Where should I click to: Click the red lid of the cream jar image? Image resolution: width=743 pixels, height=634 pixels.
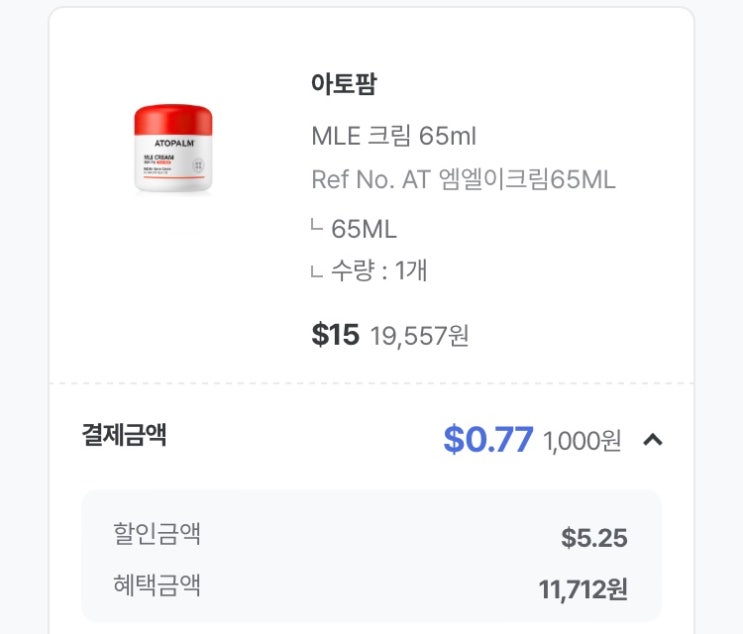point(173,118)
